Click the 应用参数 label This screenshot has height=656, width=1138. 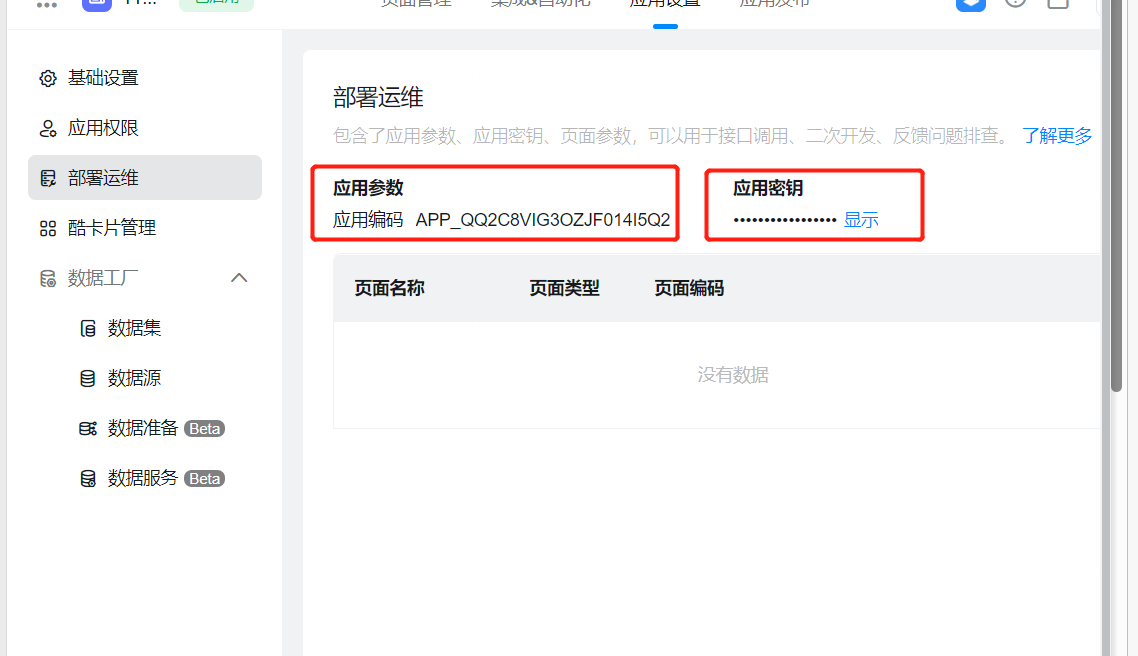click(368, 188)
